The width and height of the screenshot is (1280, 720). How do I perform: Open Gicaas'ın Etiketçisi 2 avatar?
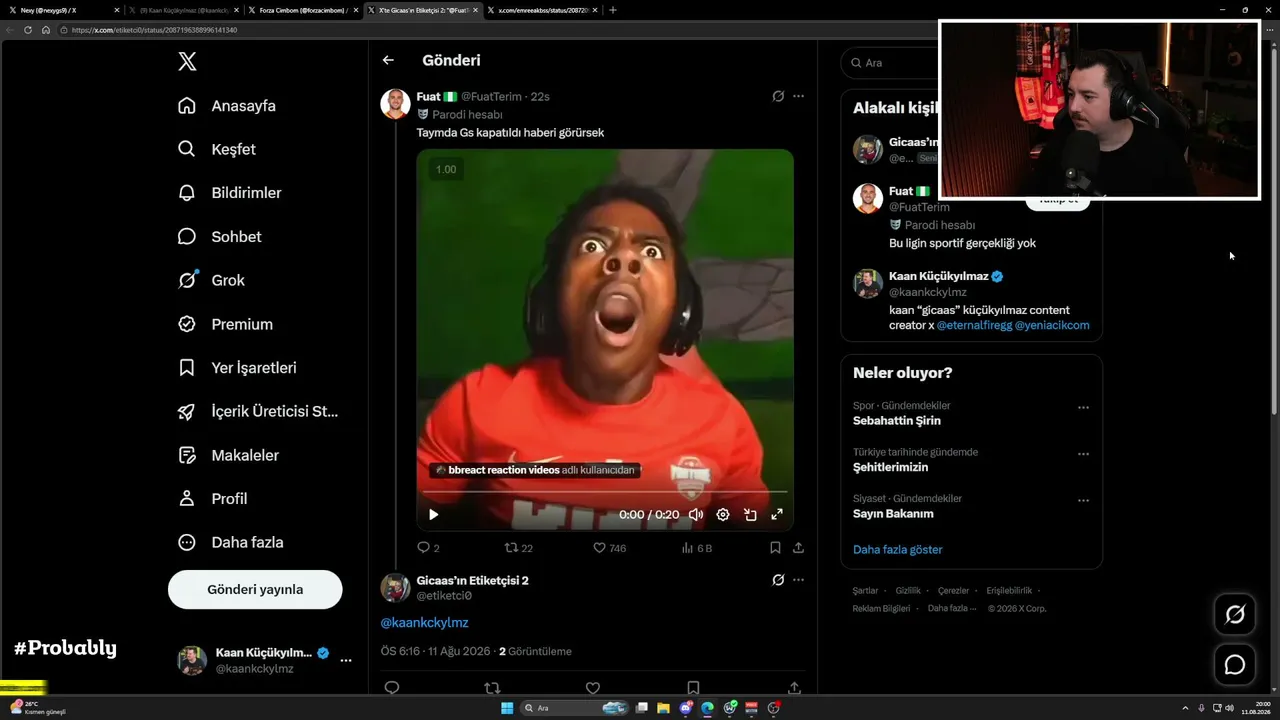396,588
